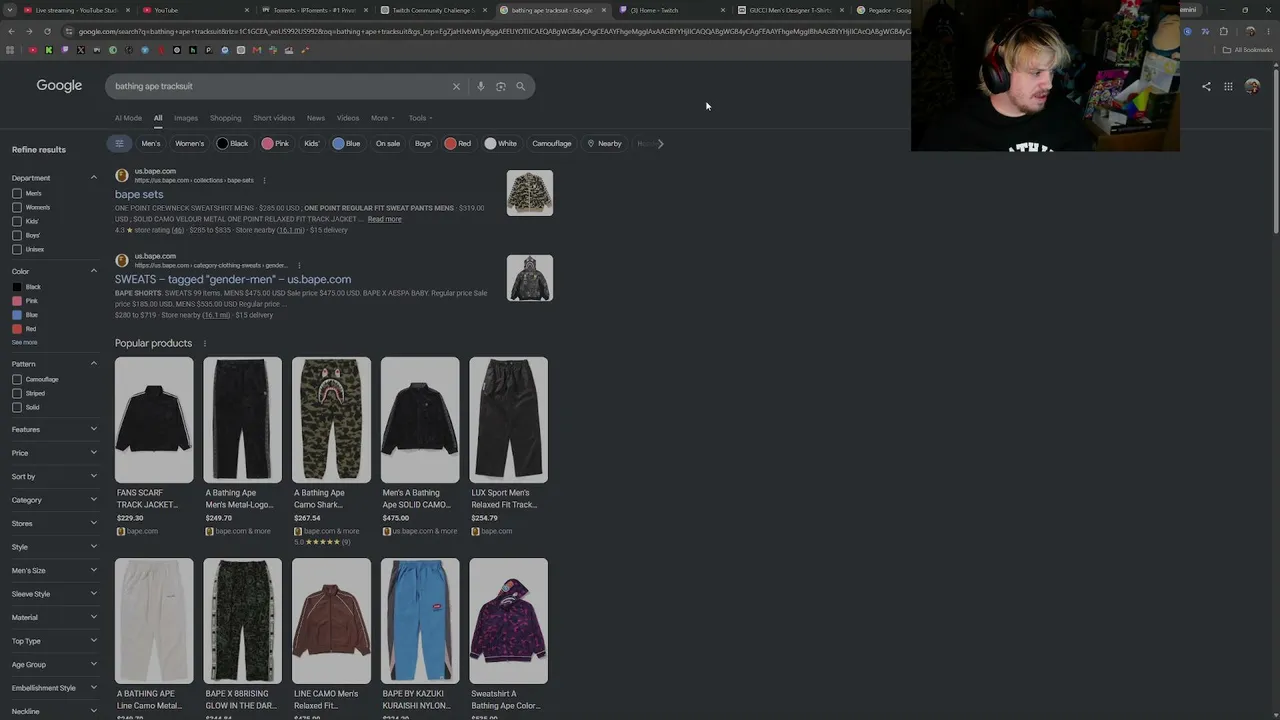Select the Blue color swatch in sidebar
The image size is (1280, 720).
pos(17,315)
